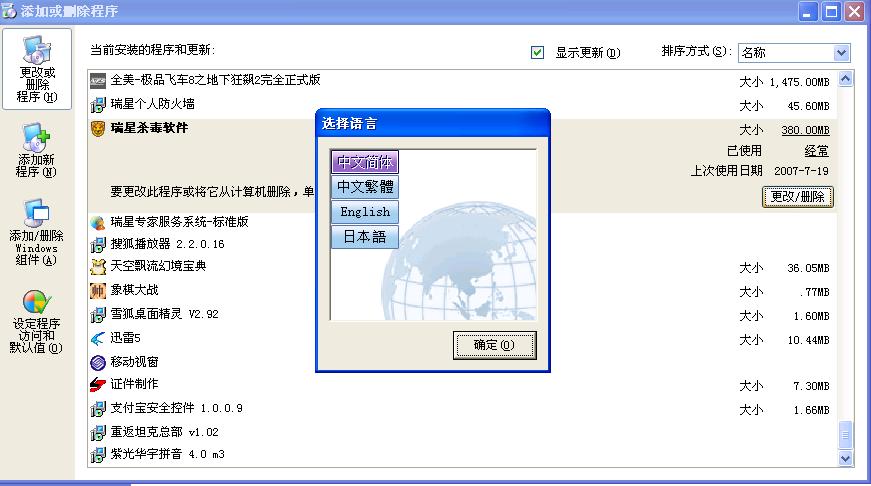This screenshot has width=871, height=486.
Task: Select 日本語 language option
Action: click(x=365, y=237)
